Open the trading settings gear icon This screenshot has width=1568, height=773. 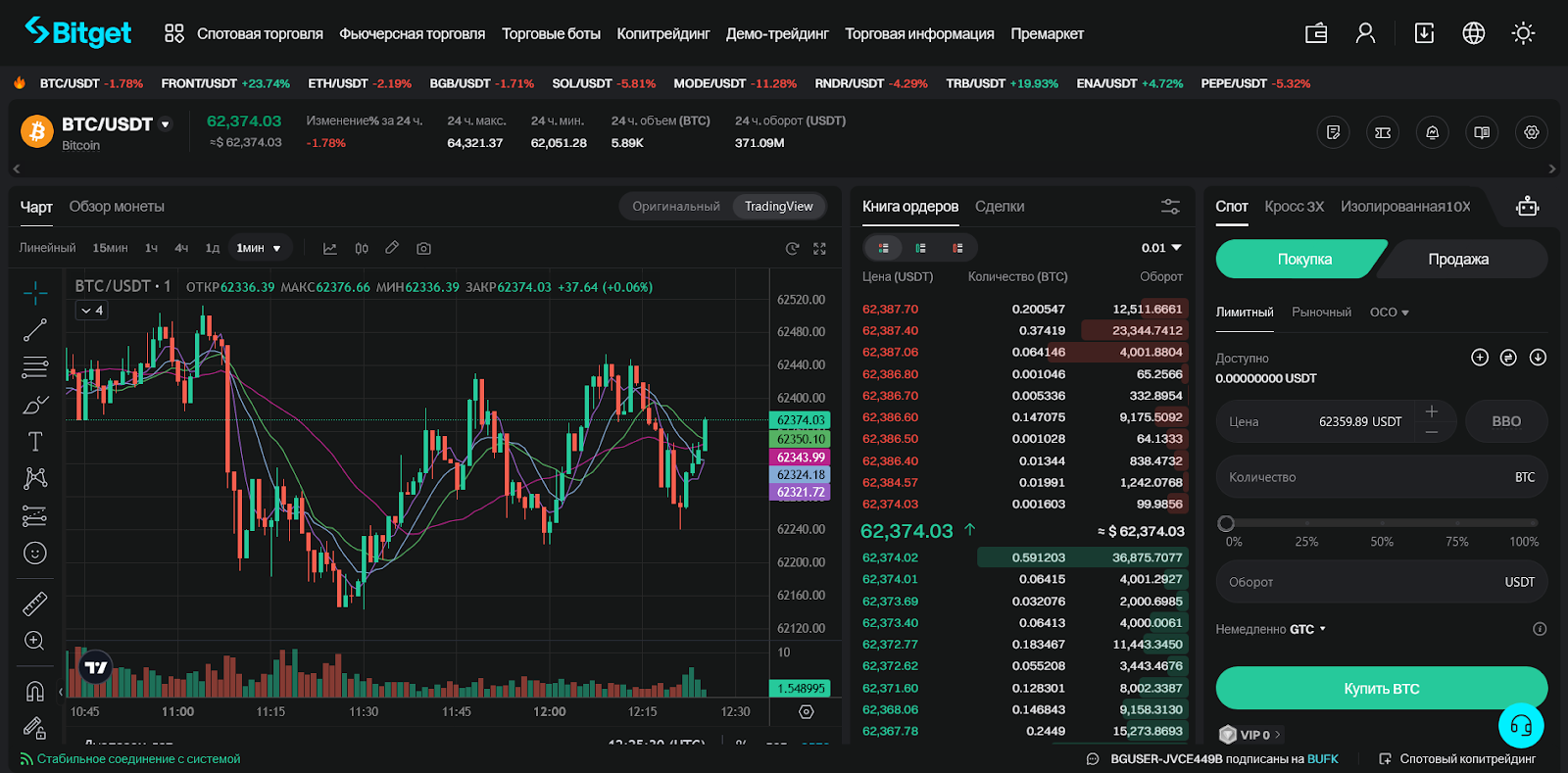[1532, 132]
